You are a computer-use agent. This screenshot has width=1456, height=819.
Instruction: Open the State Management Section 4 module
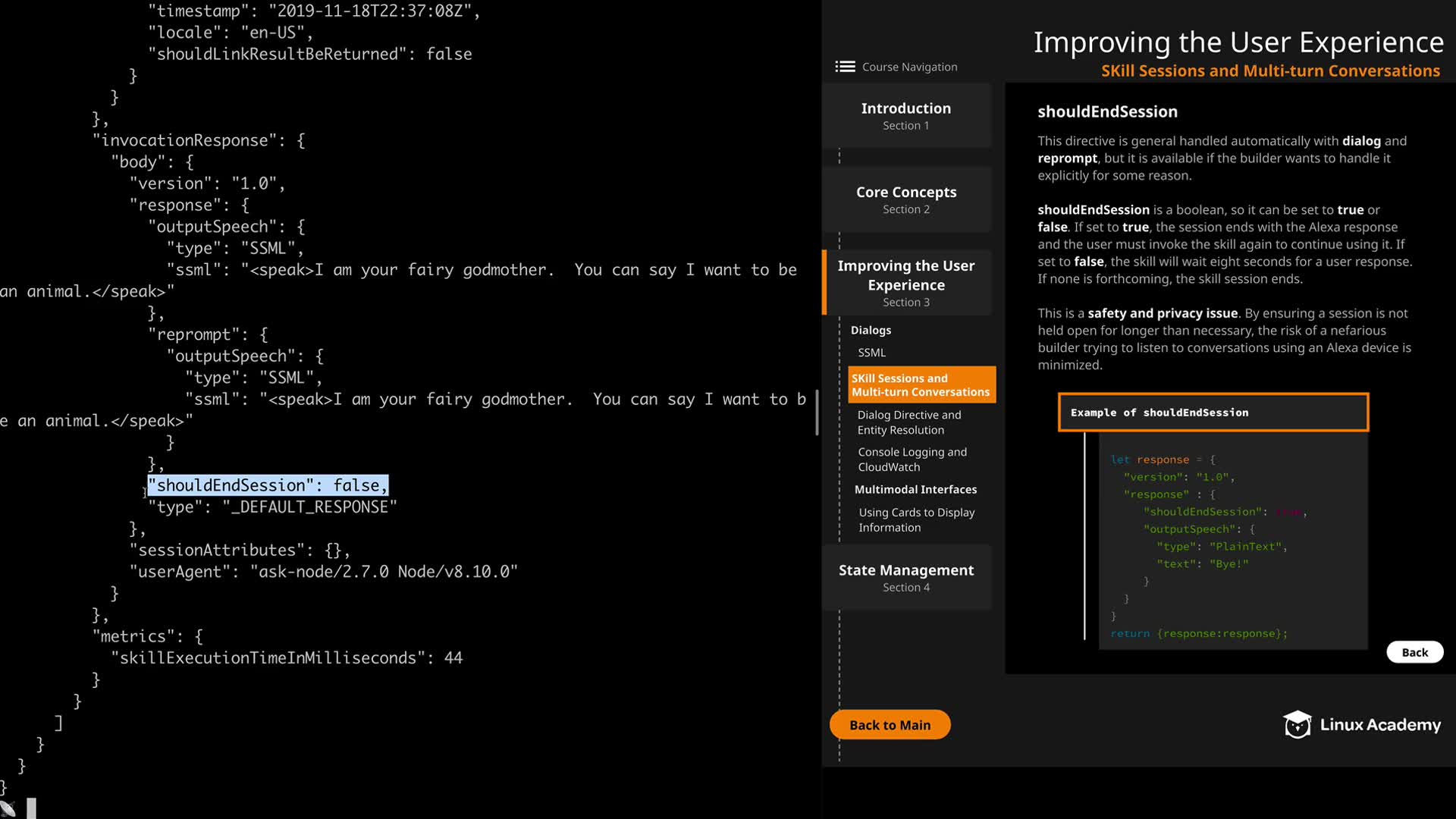[x=905, y=577]
